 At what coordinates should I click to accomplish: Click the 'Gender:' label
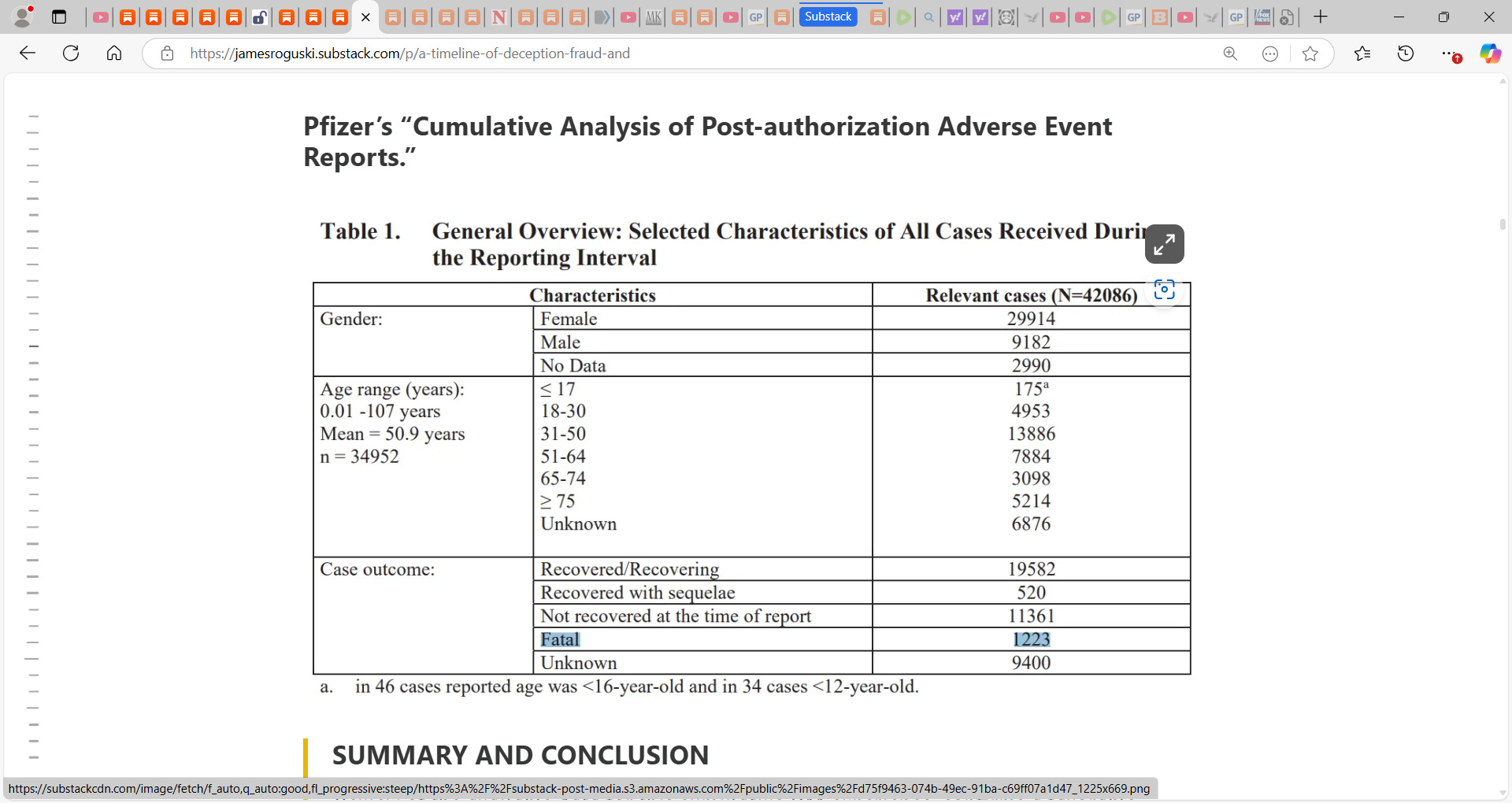(350, 319)
